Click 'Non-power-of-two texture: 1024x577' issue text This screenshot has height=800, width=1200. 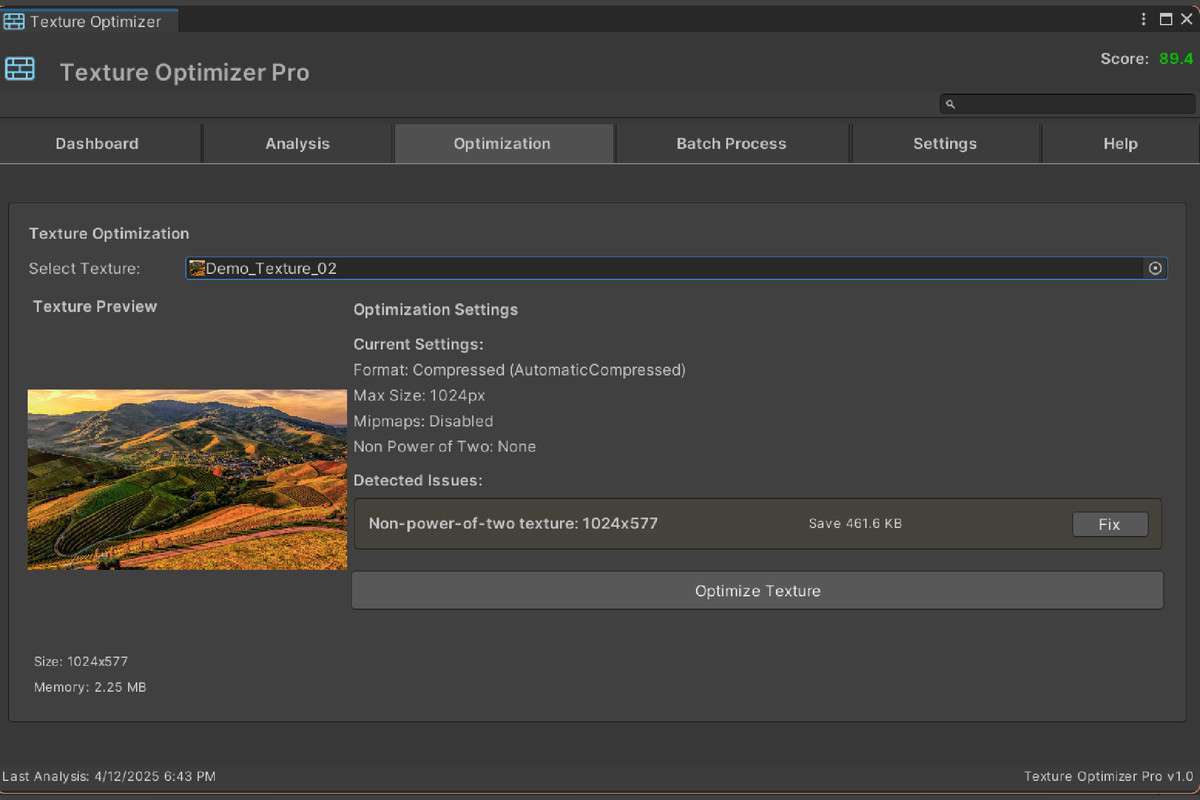click(513, 523)
